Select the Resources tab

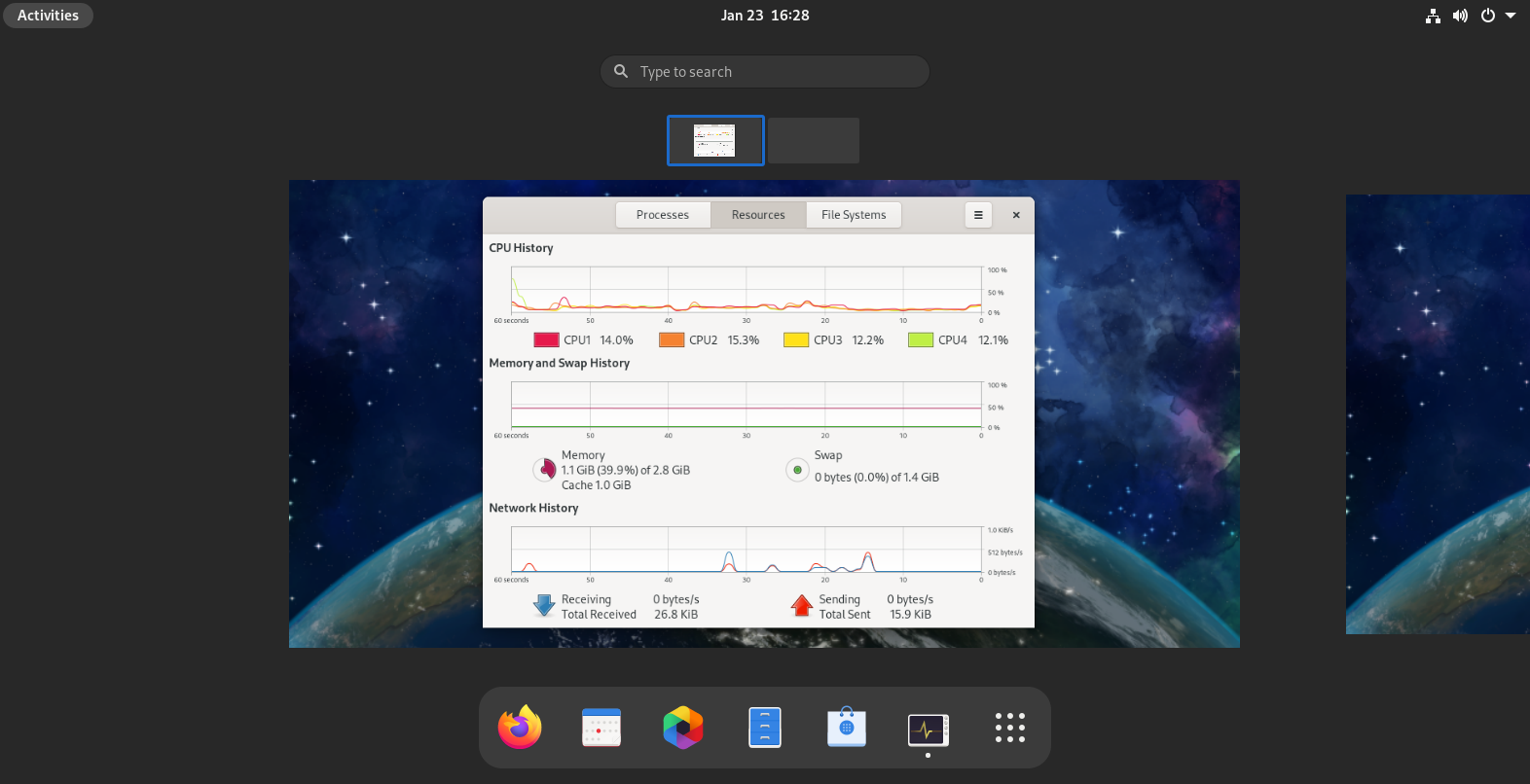point(758,215)
